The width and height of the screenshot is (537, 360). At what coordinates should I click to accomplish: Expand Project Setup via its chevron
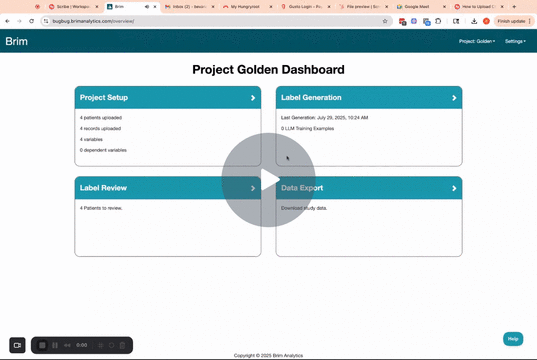(x=253, y=98)
